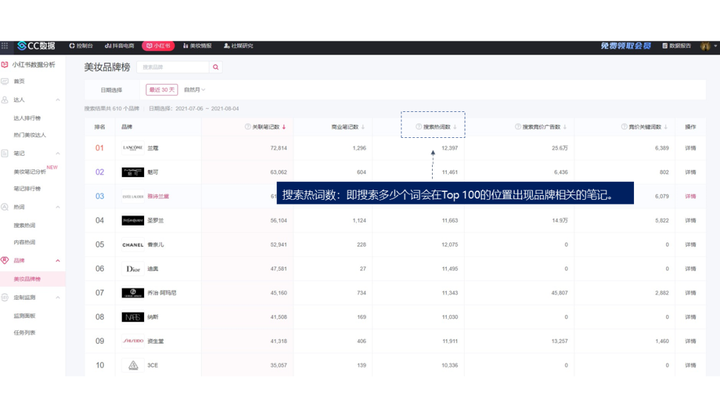Click the brand name link in row 03
This screenshot has width=720, height=405.
158,197
